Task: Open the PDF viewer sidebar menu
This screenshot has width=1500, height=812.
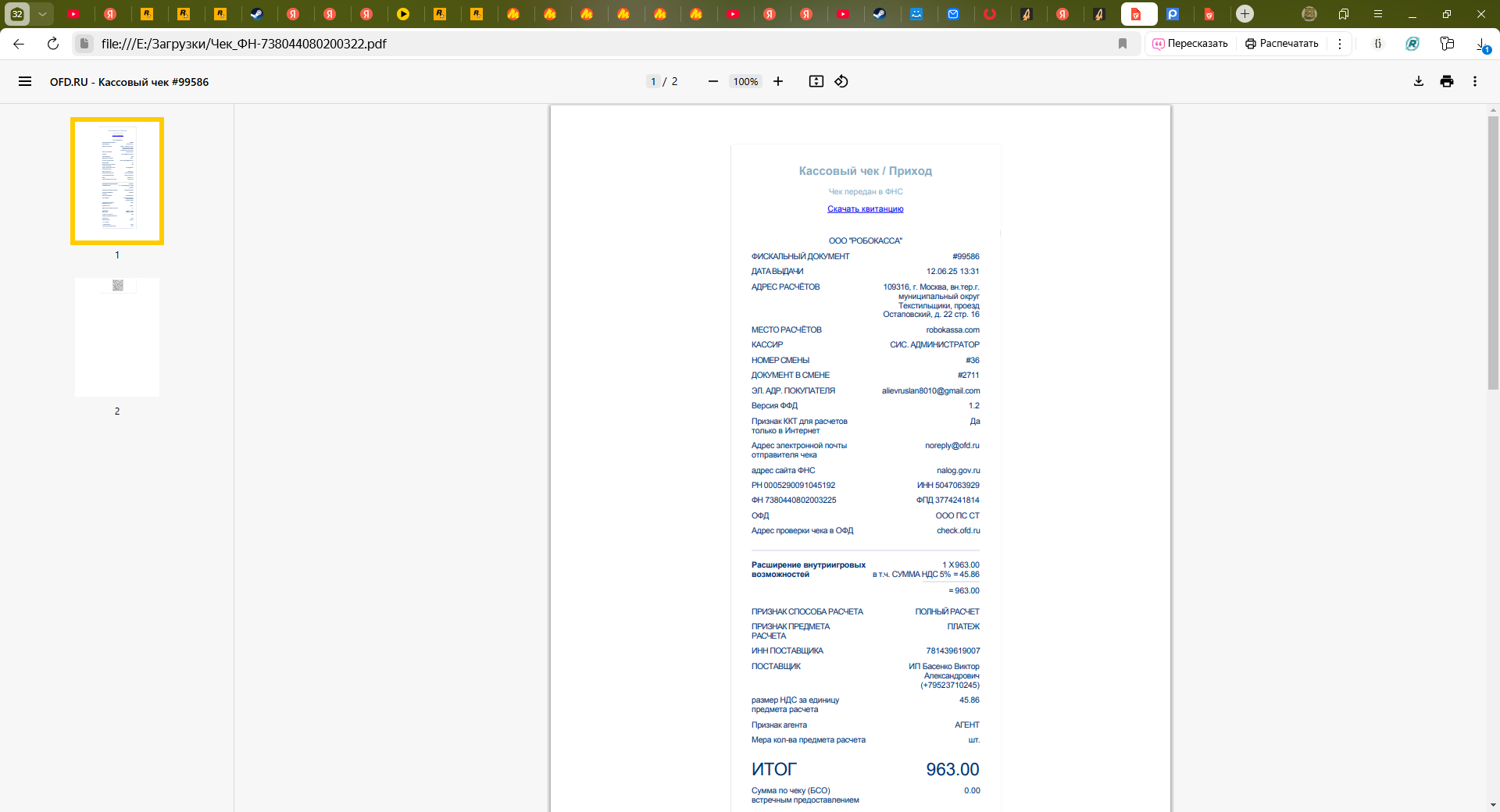Action: pos(25,81)
